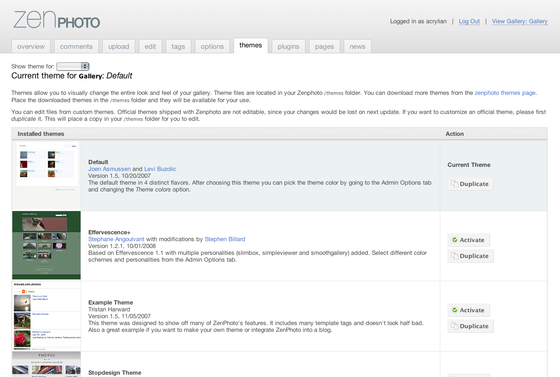This screenshot has height=377, width=560.
Task: Click the Stopdesign Theme title text
Action: point(115,373)
